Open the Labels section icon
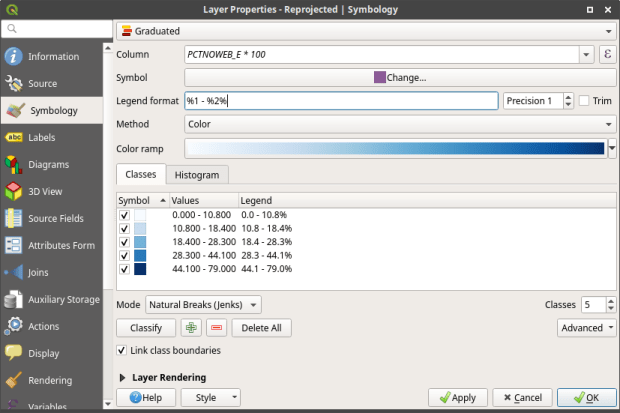Viewport: 620px width, 413px height. click(13, 137)
